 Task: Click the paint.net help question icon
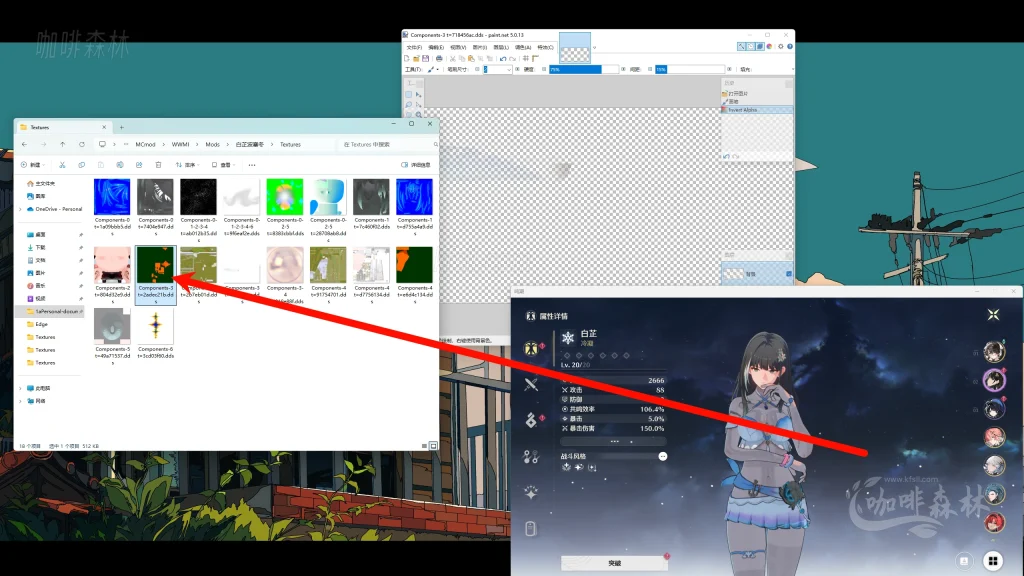(790, 46)
